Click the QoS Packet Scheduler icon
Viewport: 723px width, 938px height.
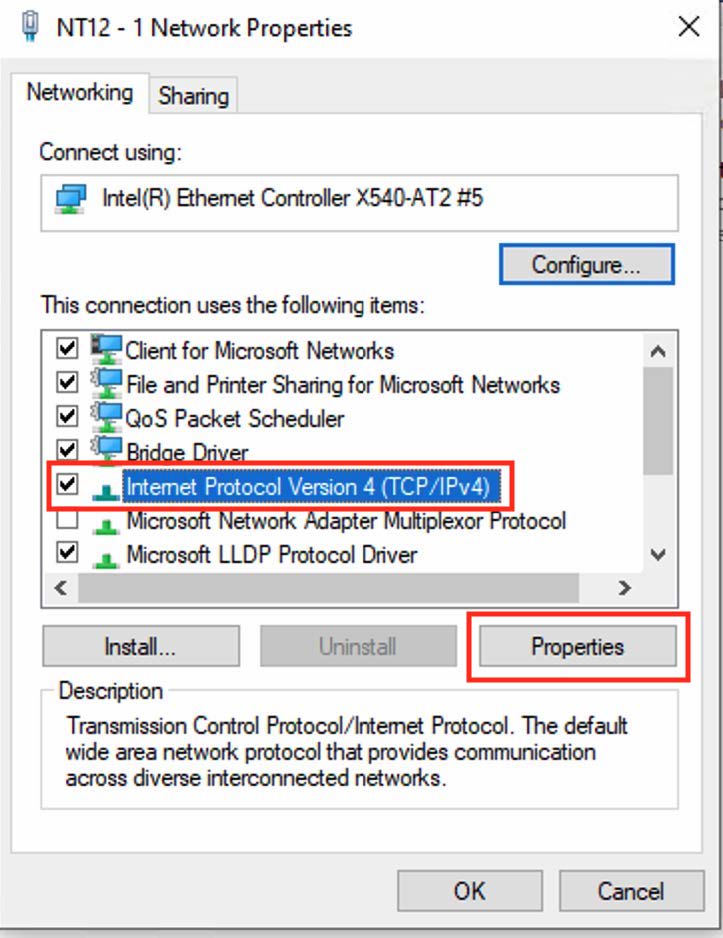106,417
